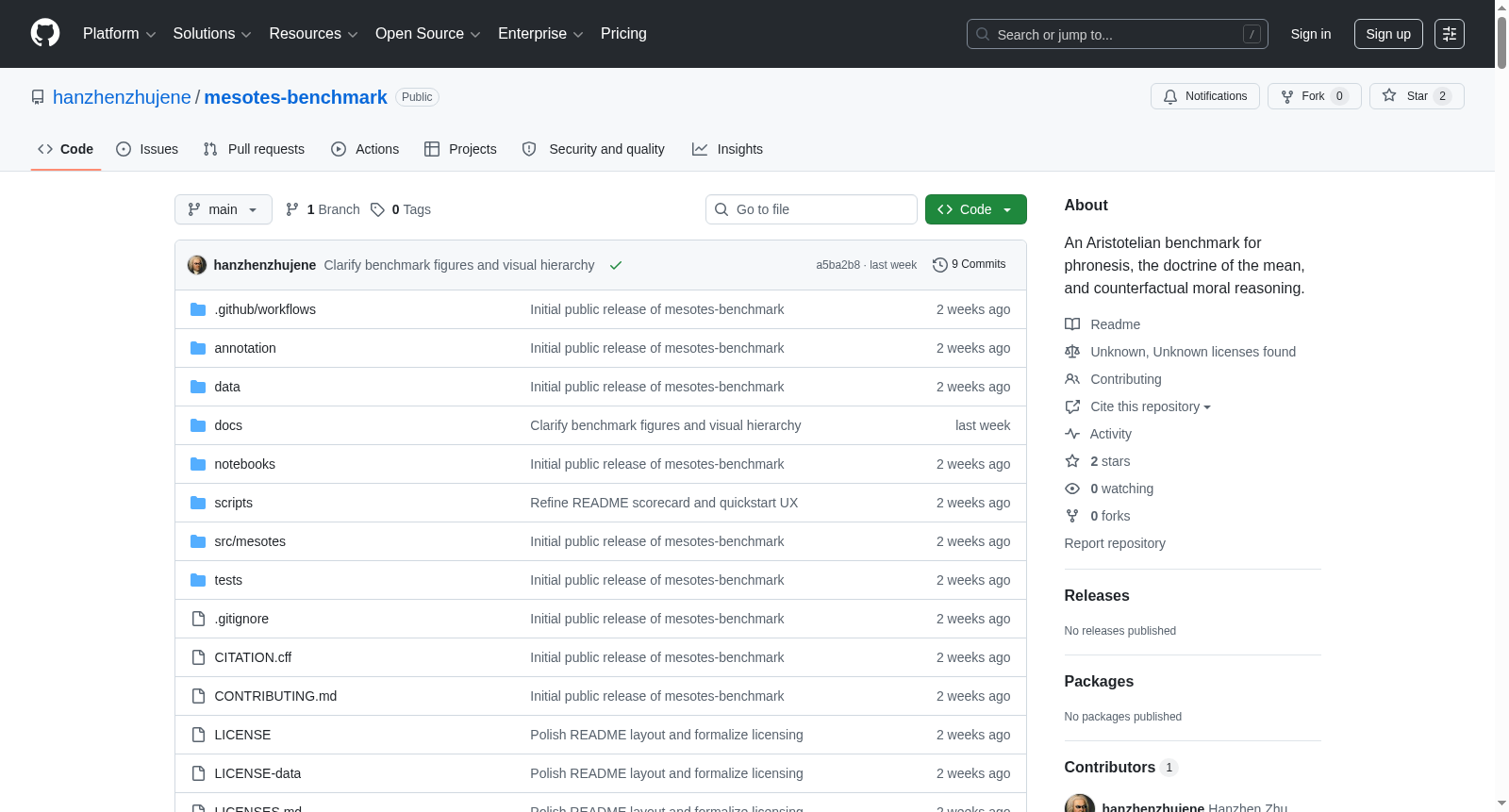
Task: Click the LICENSE file icon
Action: click(198, 735)
